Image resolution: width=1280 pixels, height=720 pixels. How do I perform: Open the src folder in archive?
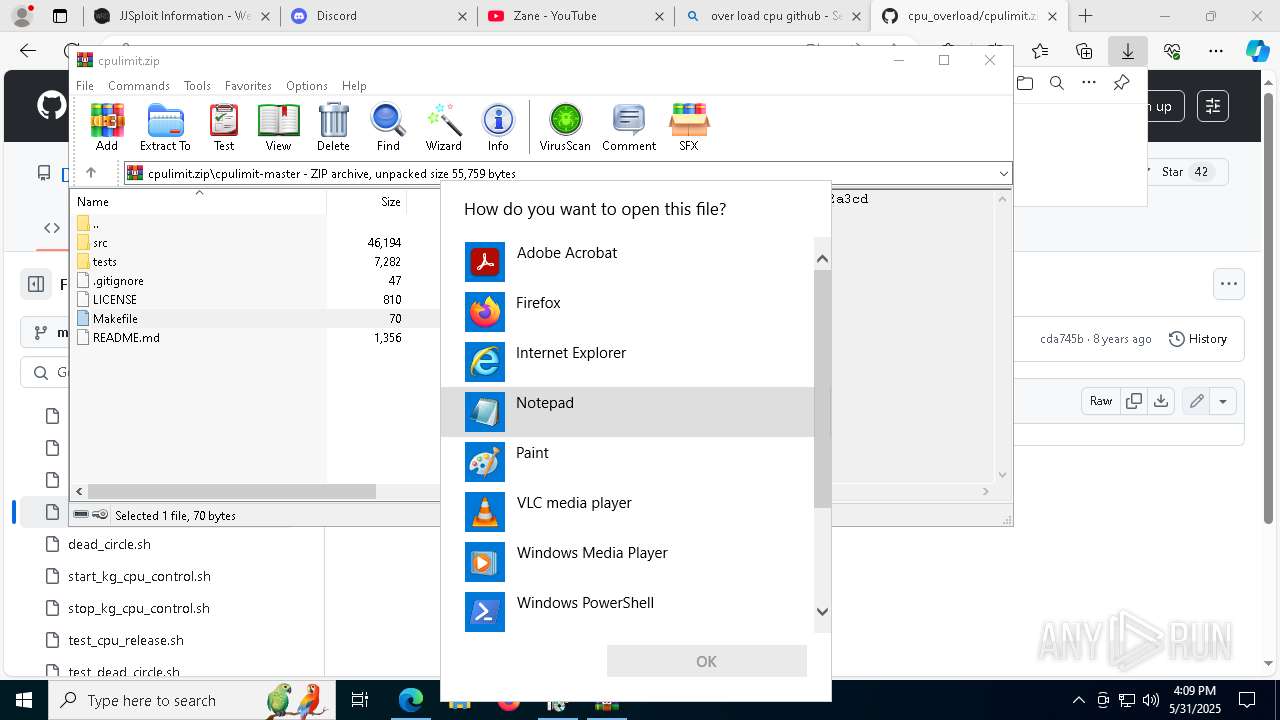(100, 243)
